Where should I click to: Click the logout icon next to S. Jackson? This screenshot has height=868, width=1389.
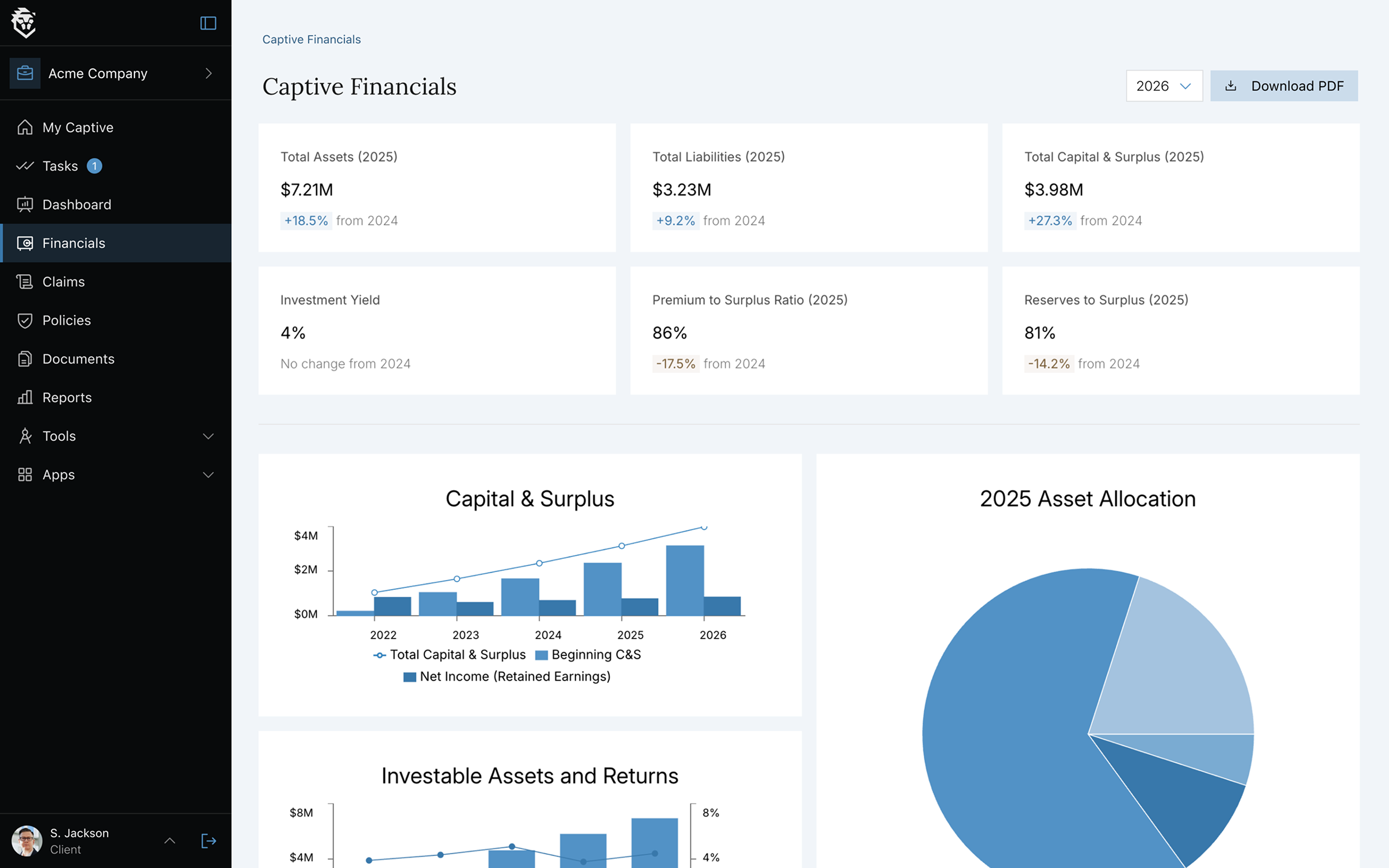208,841
